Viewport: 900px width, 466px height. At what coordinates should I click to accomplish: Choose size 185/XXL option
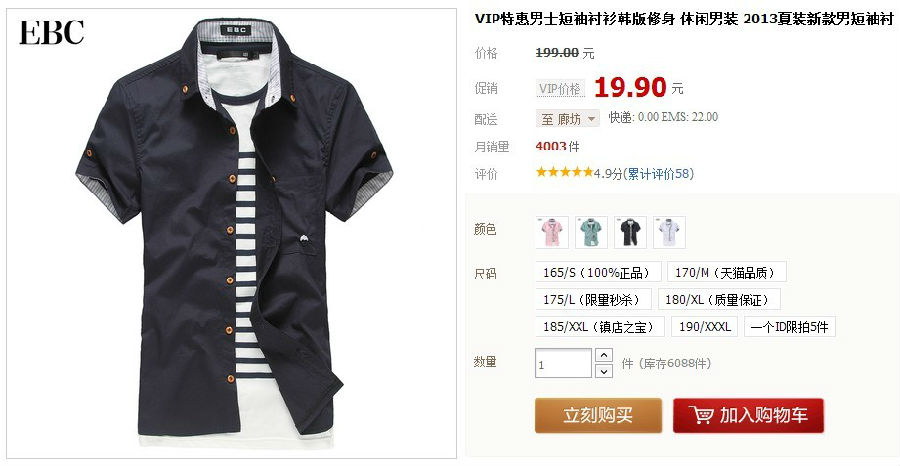coord(600,327)
